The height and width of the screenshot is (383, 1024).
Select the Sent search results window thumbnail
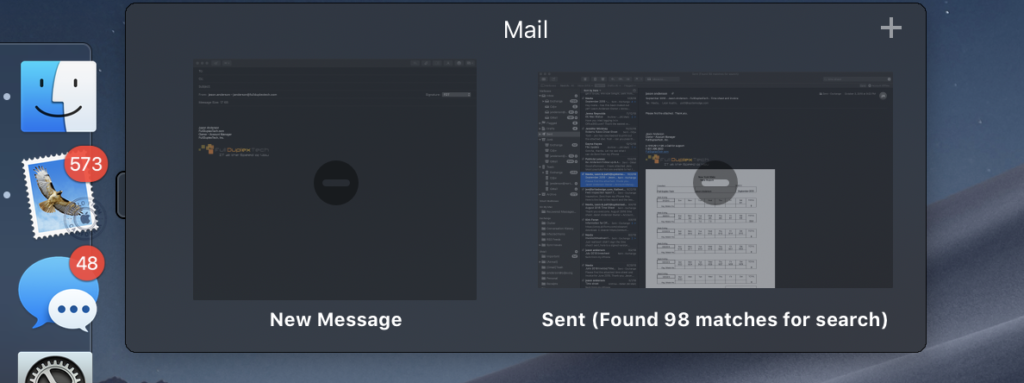(715, 180)
